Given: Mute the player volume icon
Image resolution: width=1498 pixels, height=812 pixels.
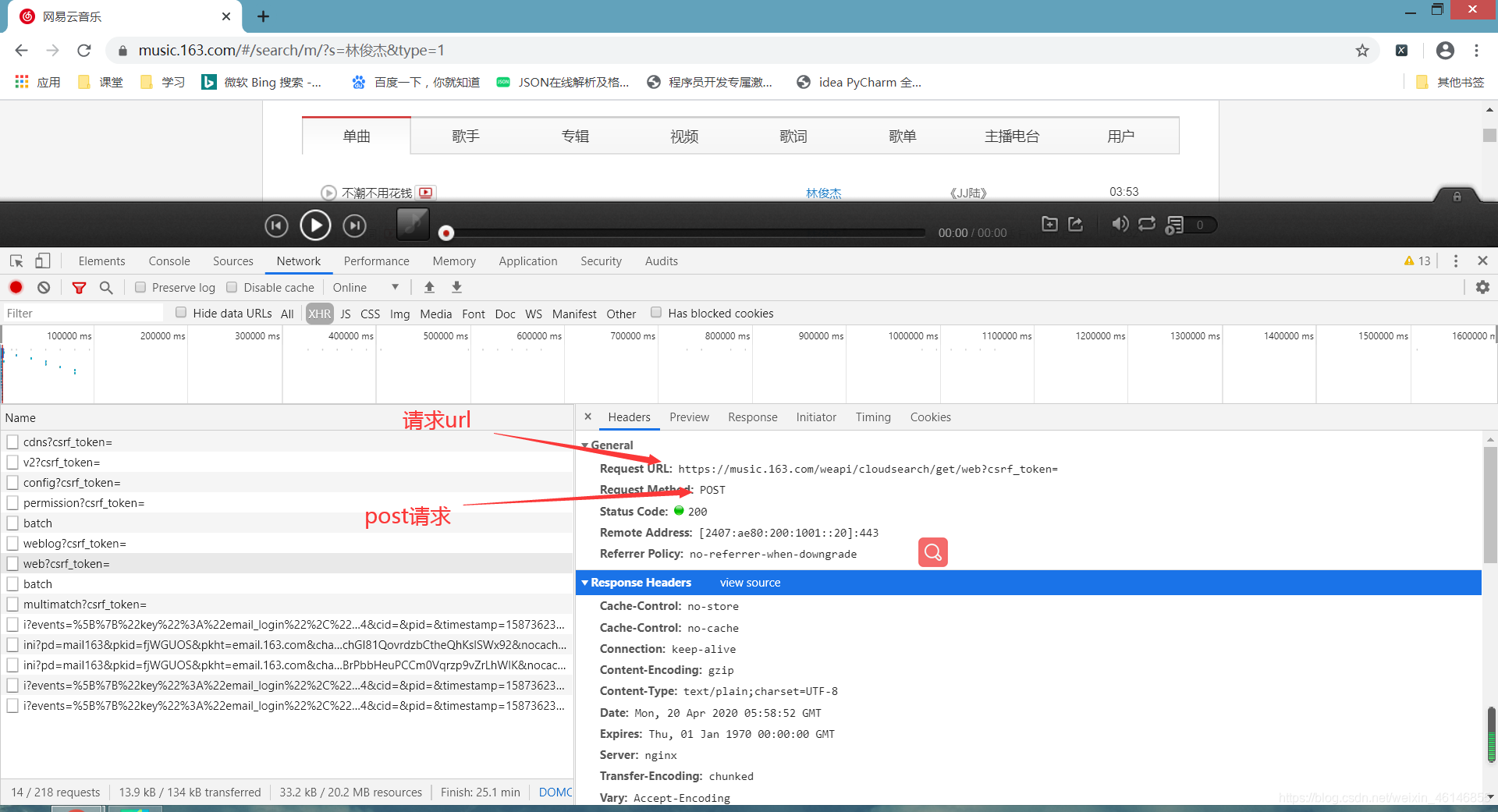Looking at the screenshot, I should (x=1120, y=225).
